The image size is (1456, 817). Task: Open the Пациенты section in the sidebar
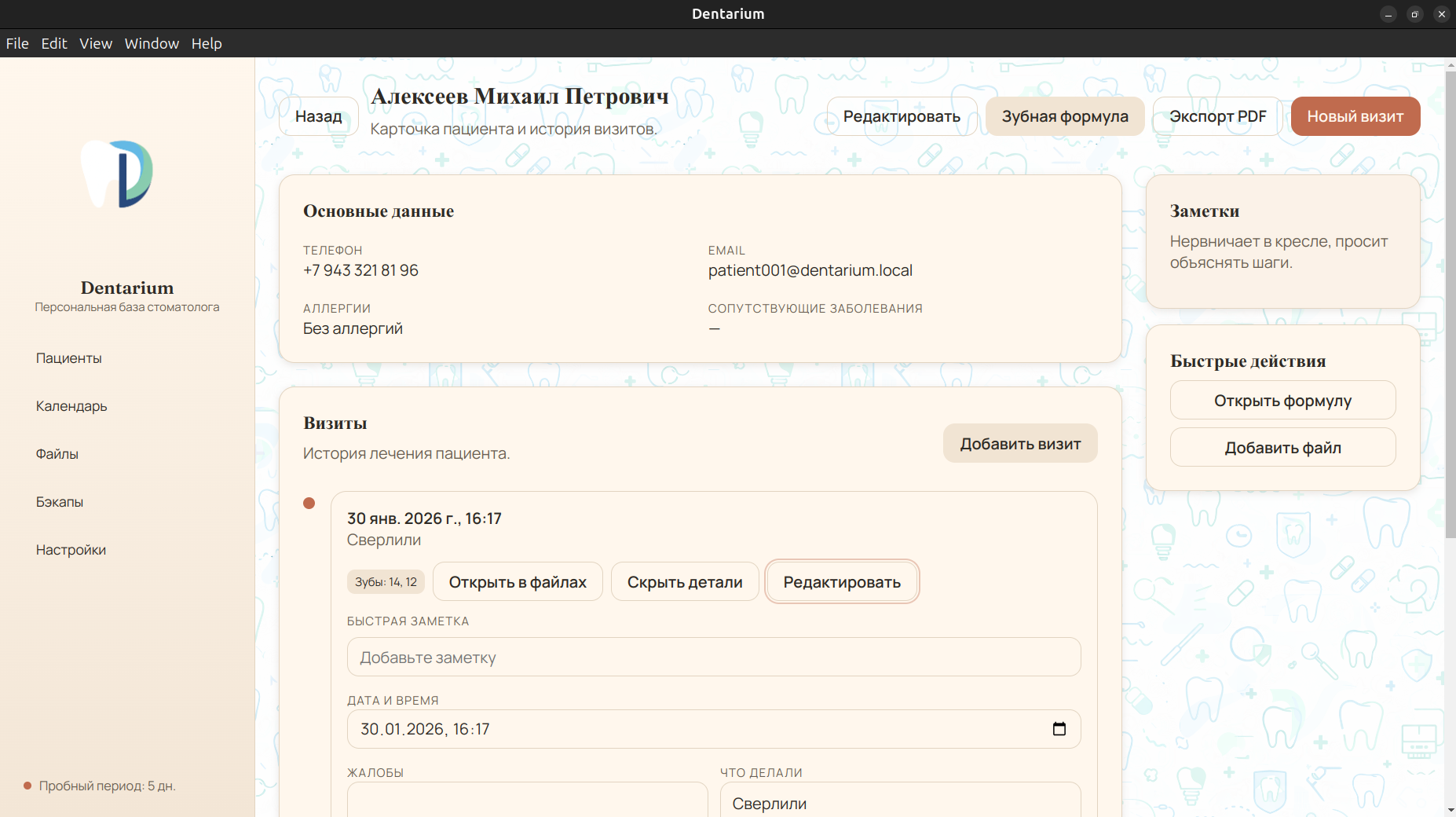coord(68,358)
